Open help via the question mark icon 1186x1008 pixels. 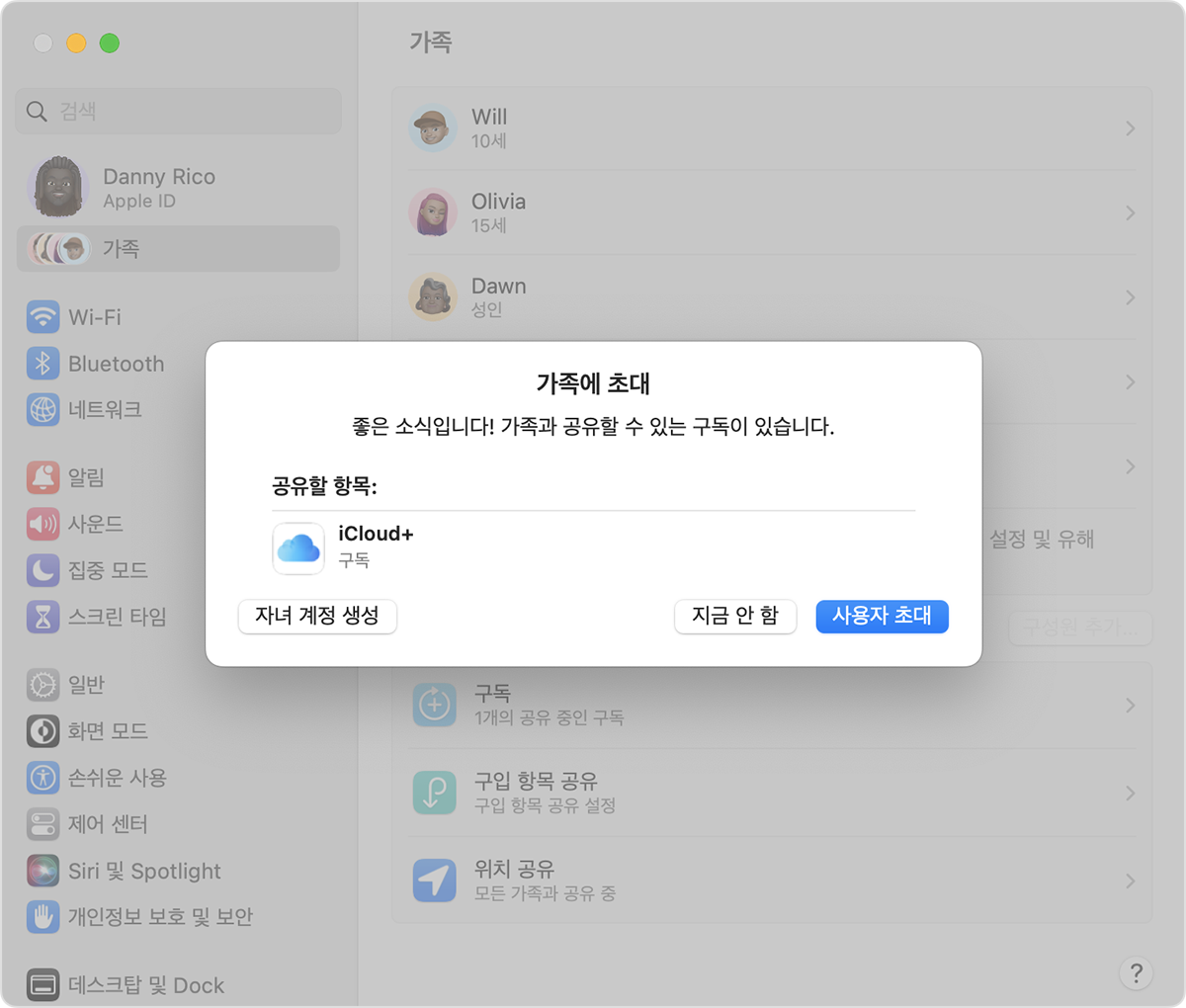click(1136, 973)
